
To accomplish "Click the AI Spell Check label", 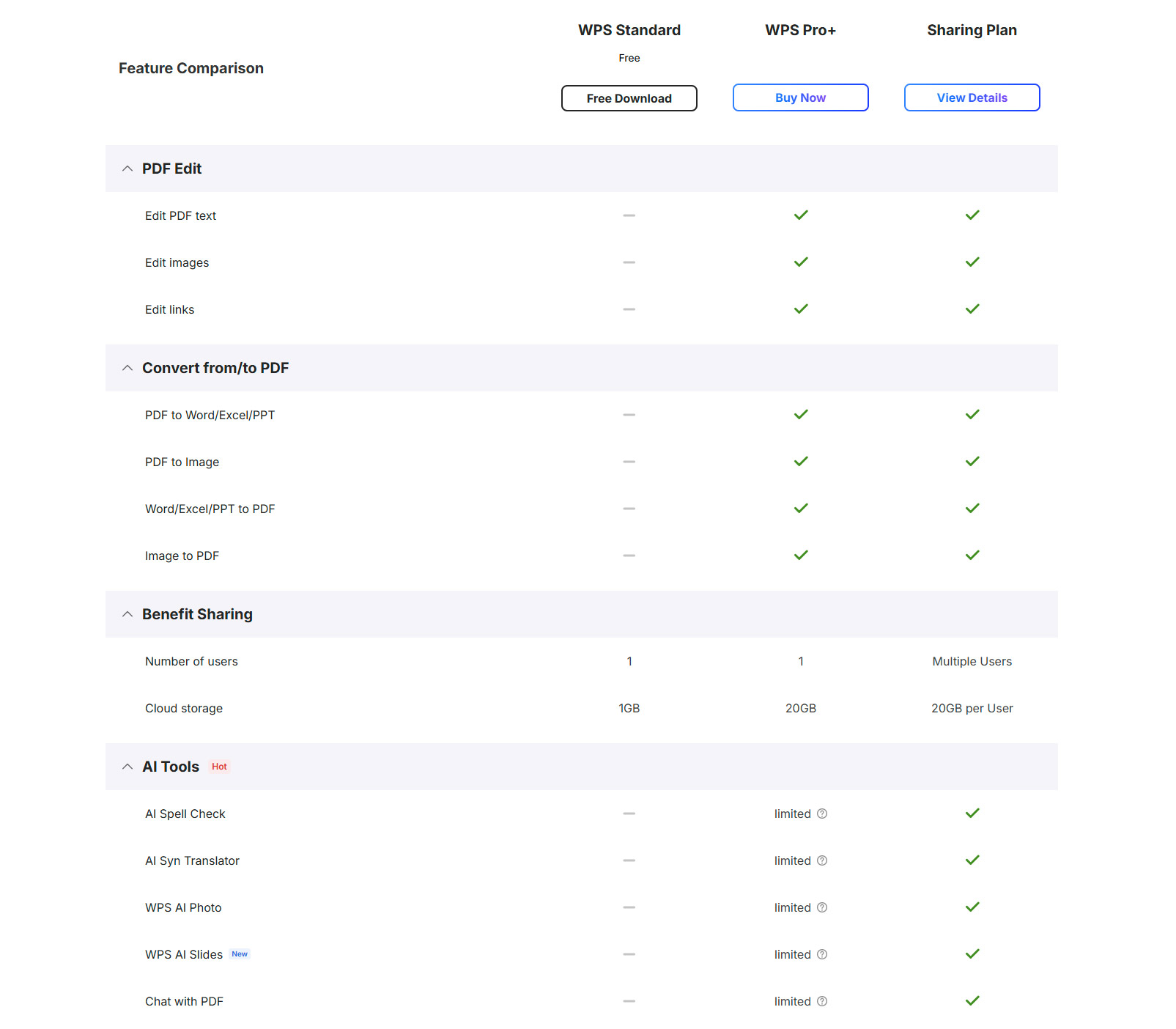I will (185, 814).
